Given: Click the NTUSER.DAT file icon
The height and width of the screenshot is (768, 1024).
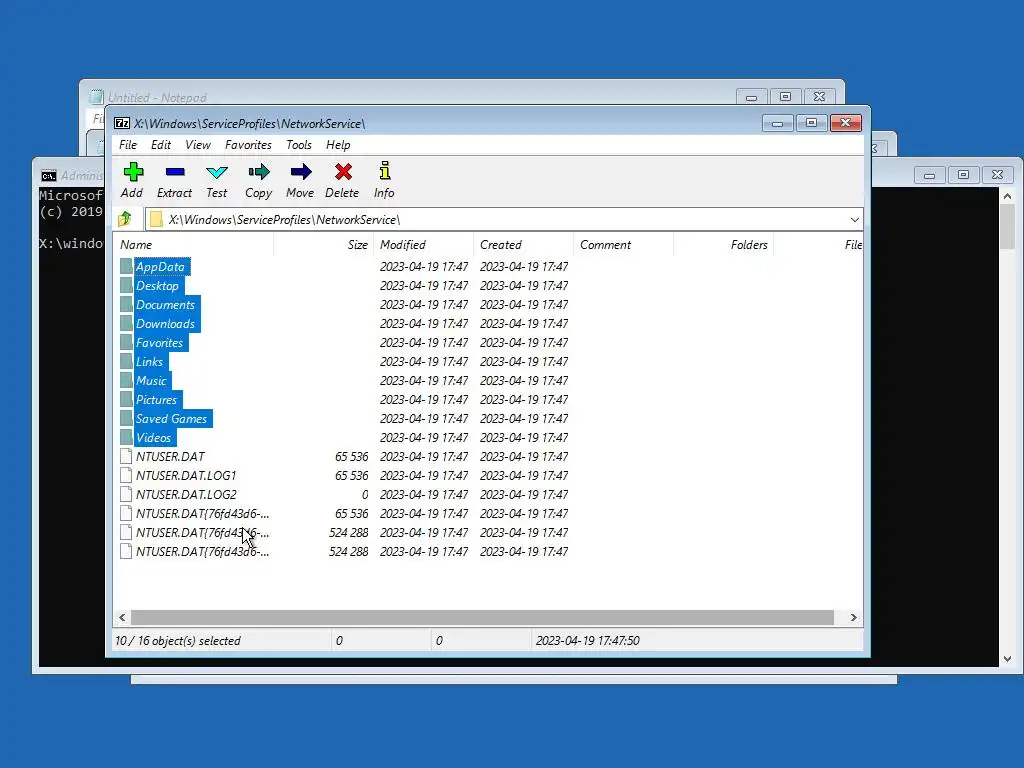Looking at the screenshot, I should [x=126, y=456].
